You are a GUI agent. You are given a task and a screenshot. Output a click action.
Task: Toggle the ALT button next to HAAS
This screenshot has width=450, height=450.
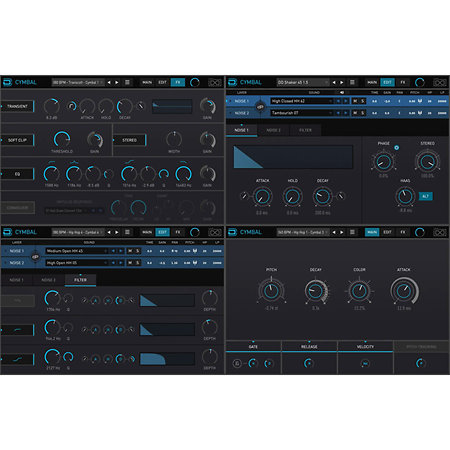coord(425,196)
